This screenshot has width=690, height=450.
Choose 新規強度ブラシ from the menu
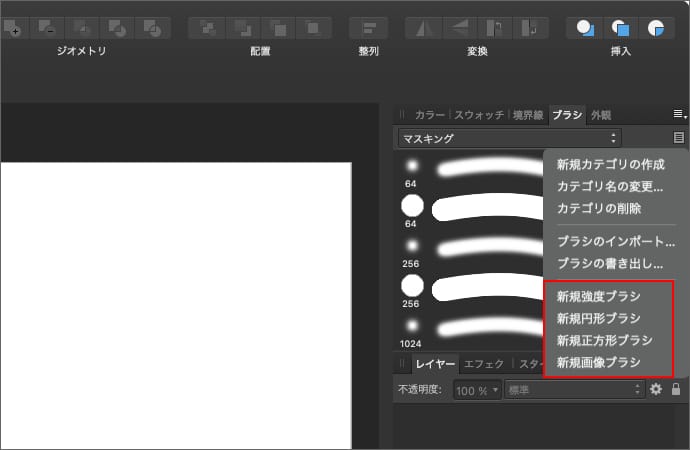pyautogui.click(x=598, y=296)
